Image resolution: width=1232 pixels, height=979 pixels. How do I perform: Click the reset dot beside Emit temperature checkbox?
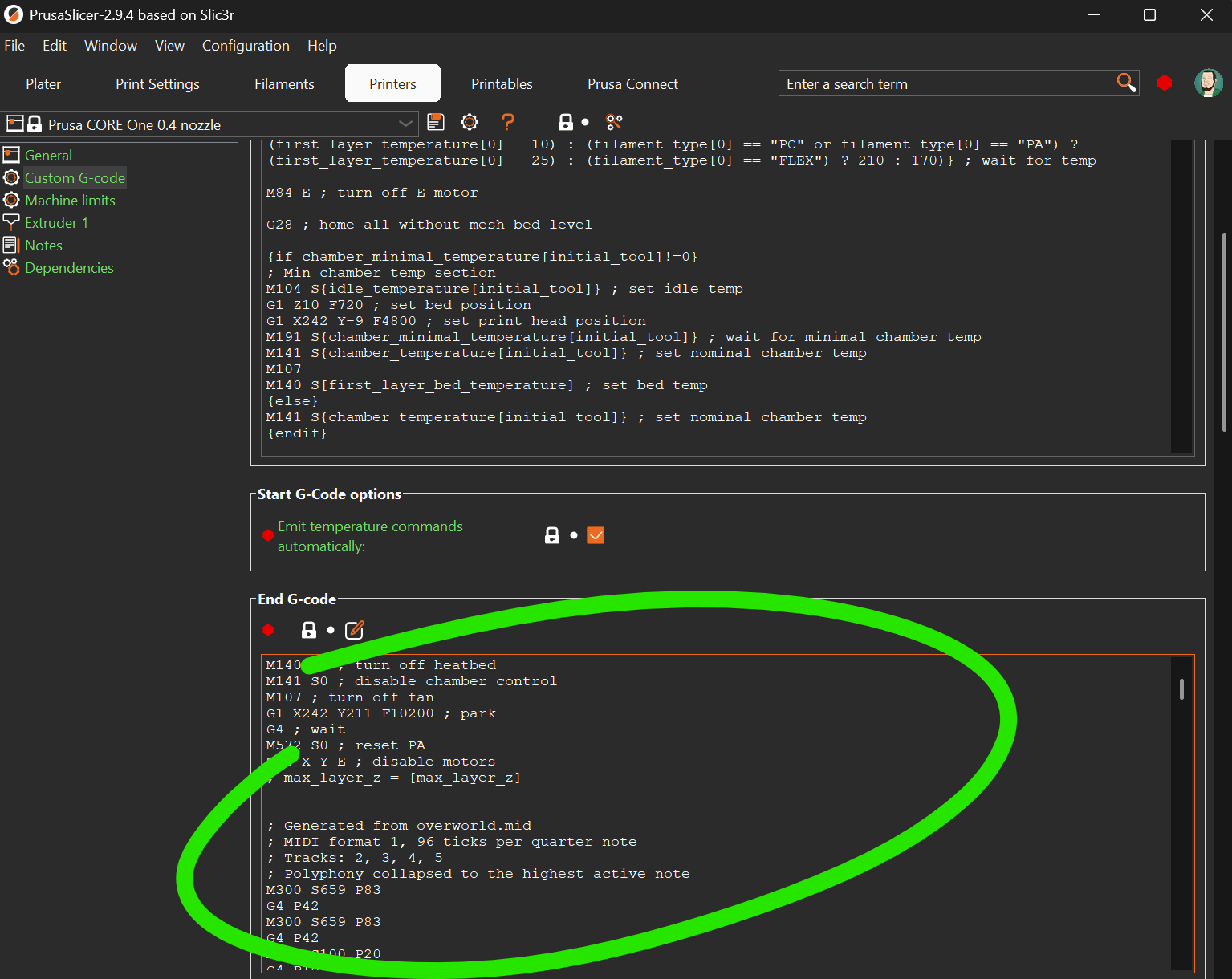tap(573, 535)
